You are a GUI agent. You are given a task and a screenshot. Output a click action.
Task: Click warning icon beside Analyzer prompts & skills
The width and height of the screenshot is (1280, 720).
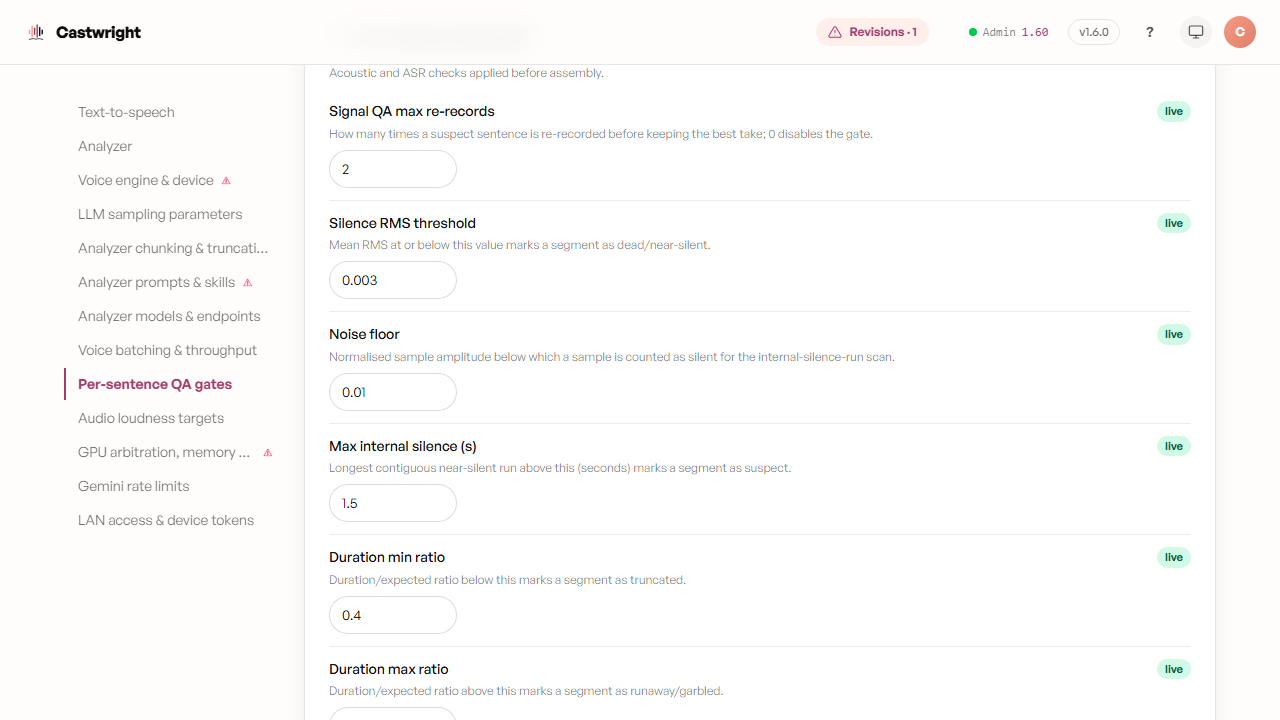point(248,283)
